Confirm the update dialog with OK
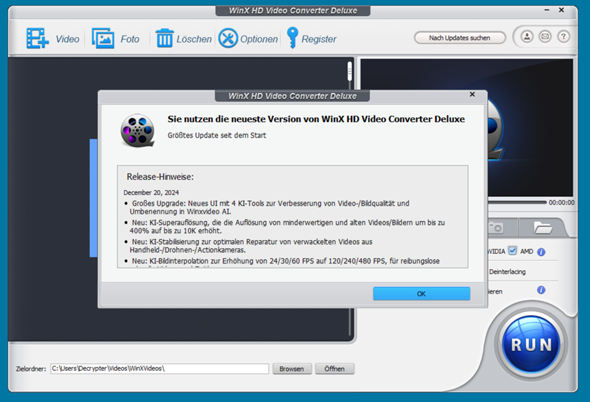The image size is (590, 402). 421,294
